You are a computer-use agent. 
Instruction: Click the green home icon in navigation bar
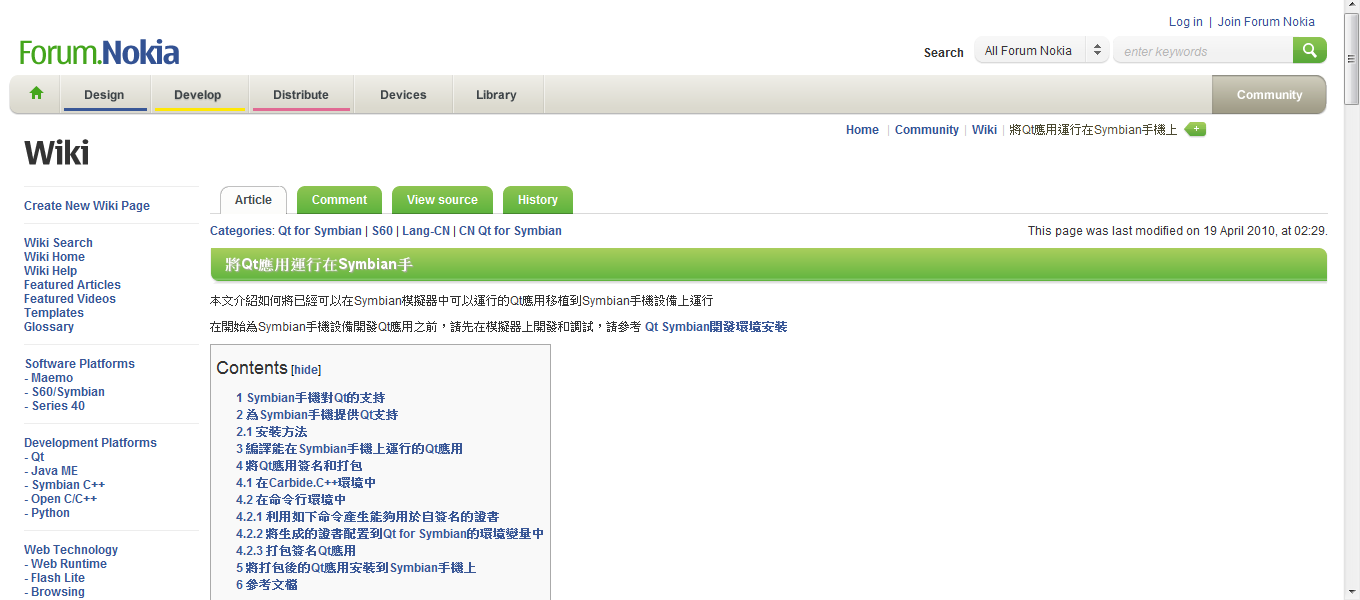coord(37,94)
